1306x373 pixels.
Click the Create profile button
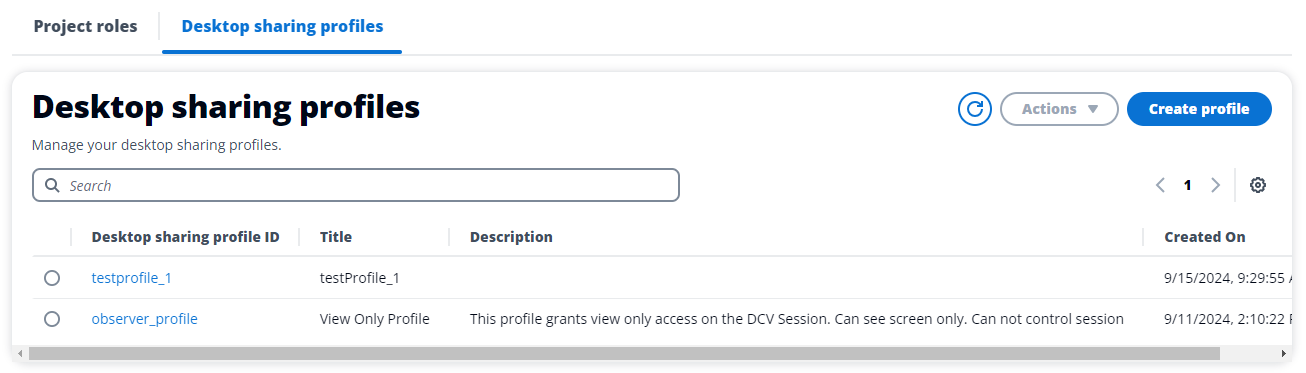pos(1199,109)
